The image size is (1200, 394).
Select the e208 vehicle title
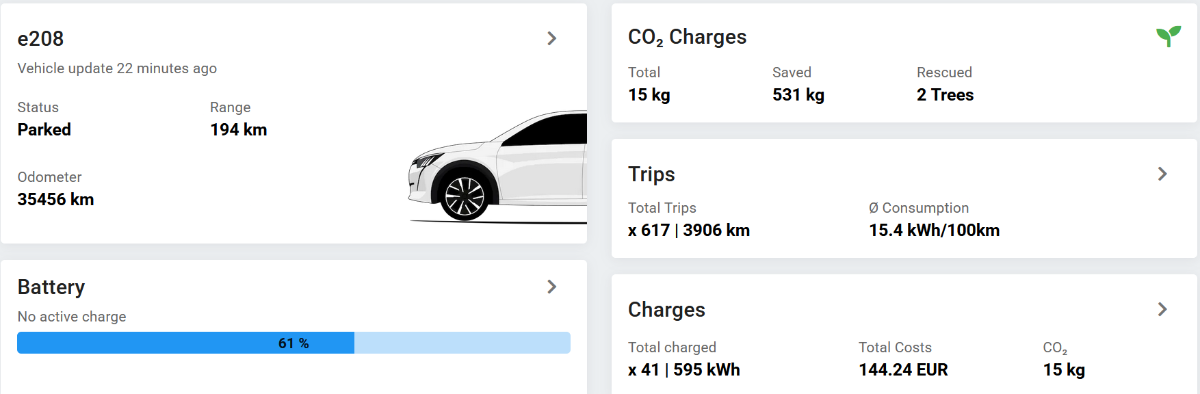coord(41,38)
